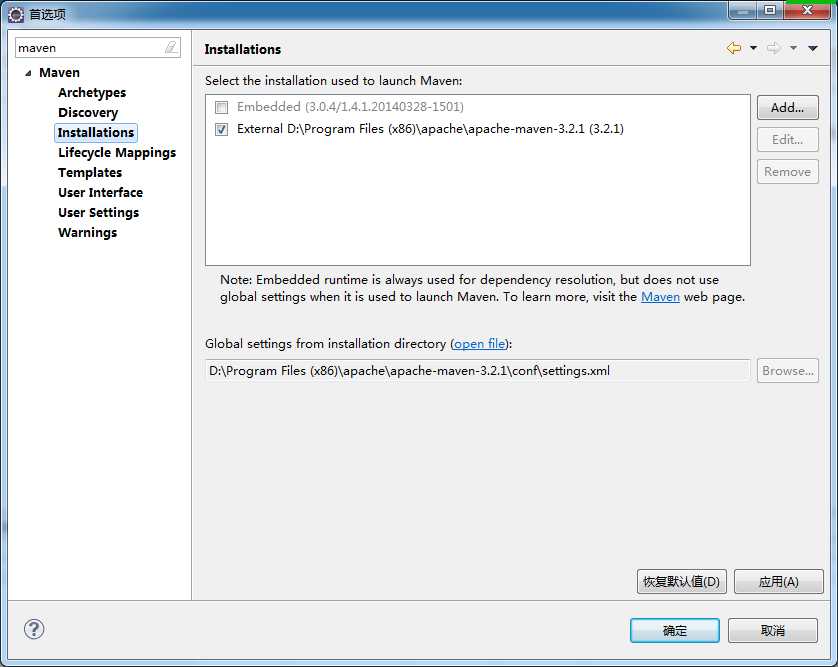Open the help question mark icon
838x667 pixels.
pyautogui.click(x=34, y=629)
